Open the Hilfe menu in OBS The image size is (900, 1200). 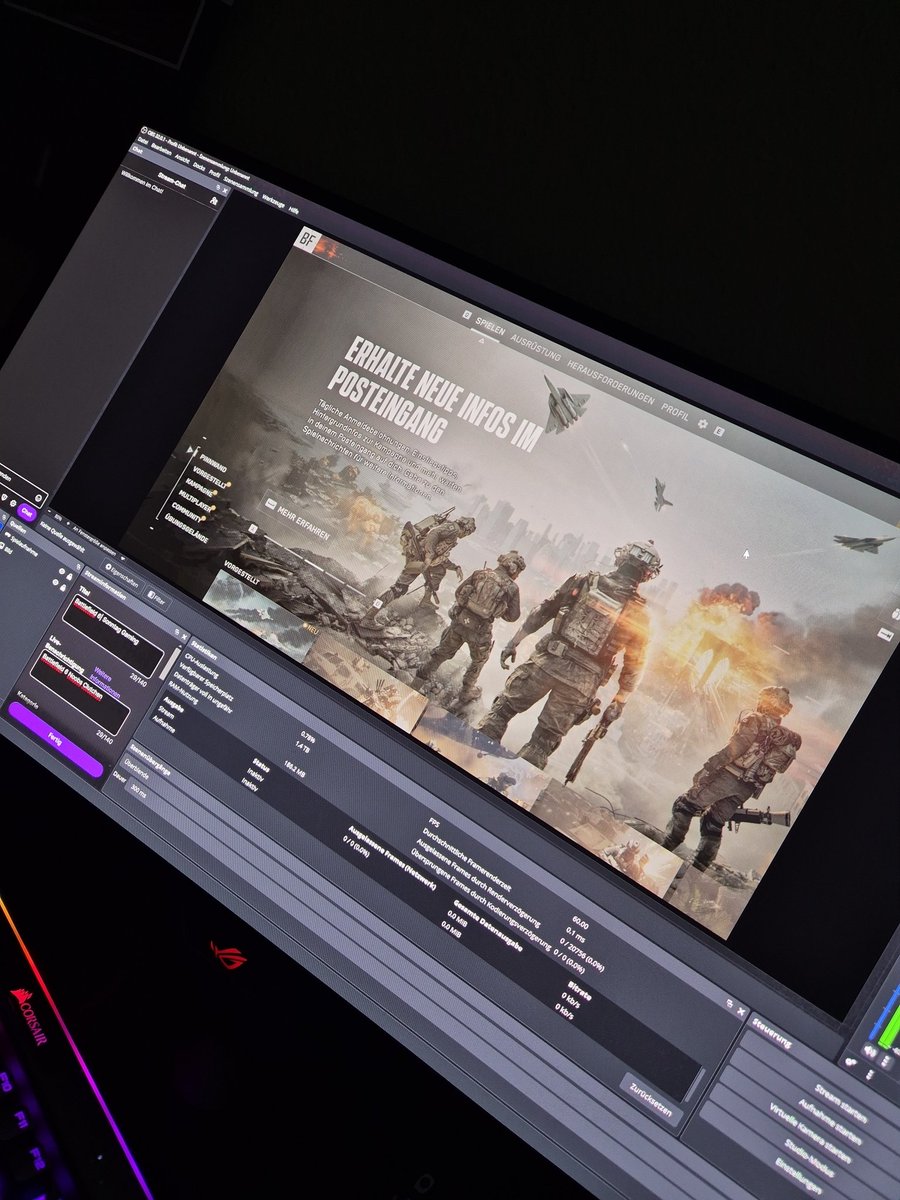(x=293, y=210)
